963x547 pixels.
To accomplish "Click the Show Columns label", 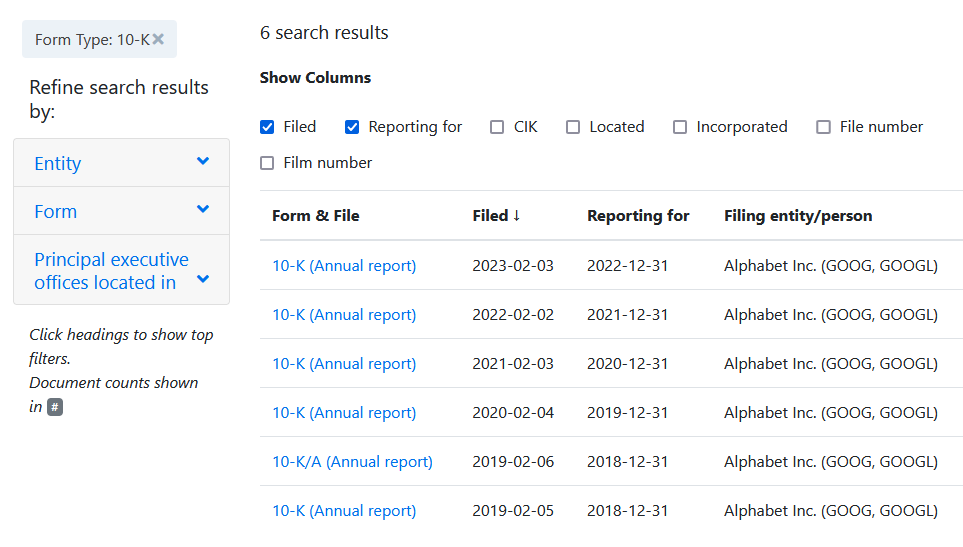I will (x=315, y=78).
